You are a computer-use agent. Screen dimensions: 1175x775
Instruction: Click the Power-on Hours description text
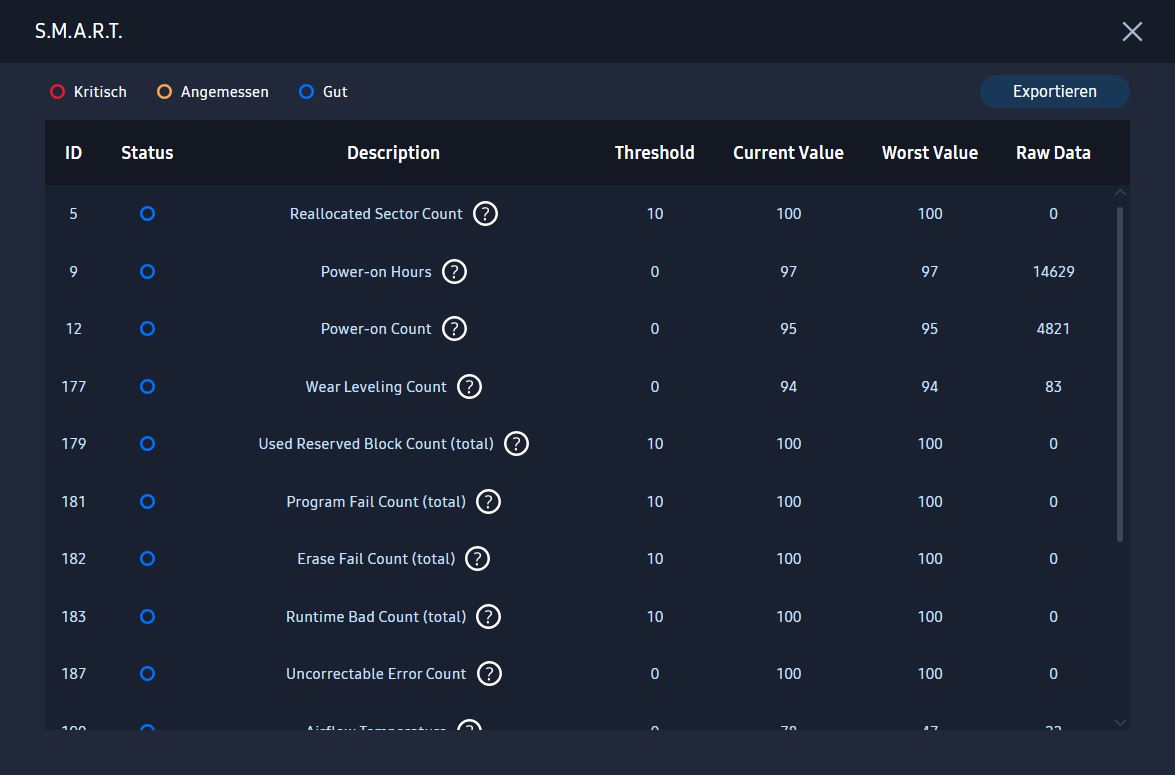376,271
